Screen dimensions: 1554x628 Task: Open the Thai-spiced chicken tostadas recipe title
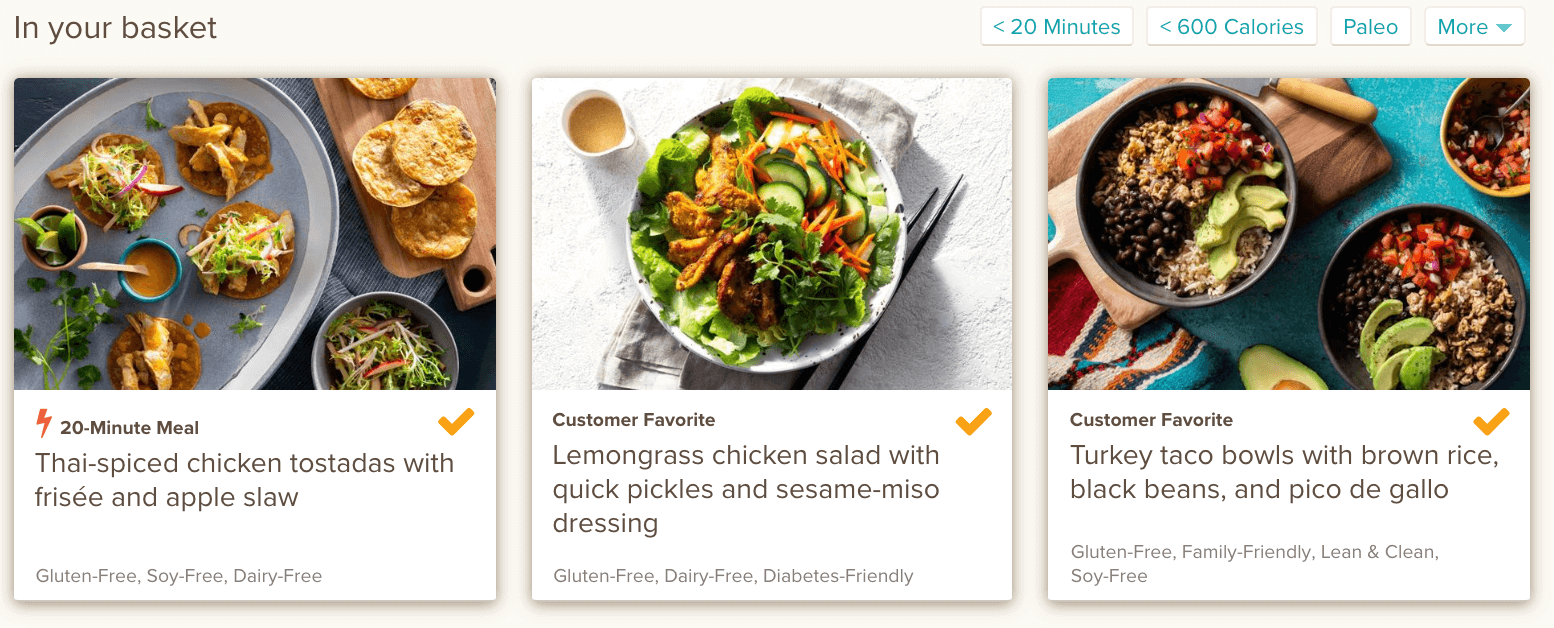tap(244, 478)
